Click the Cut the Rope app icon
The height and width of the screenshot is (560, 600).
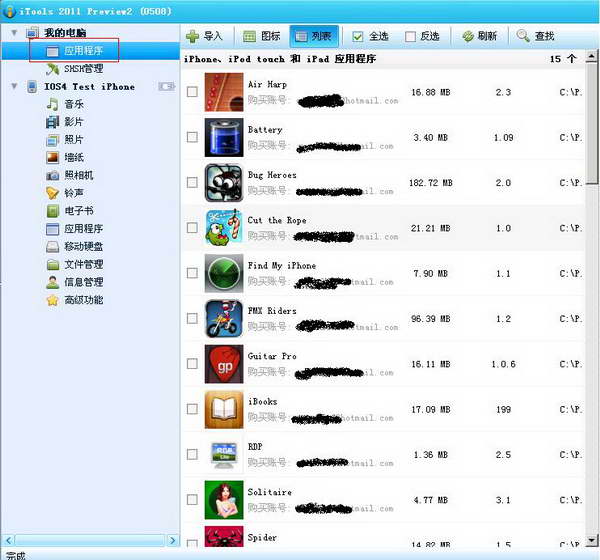tap(224, 228)
